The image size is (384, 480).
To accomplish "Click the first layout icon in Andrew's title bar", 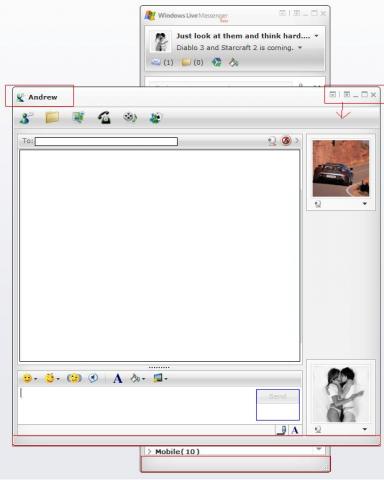I will pyautogui.click(x=332, y=94).
